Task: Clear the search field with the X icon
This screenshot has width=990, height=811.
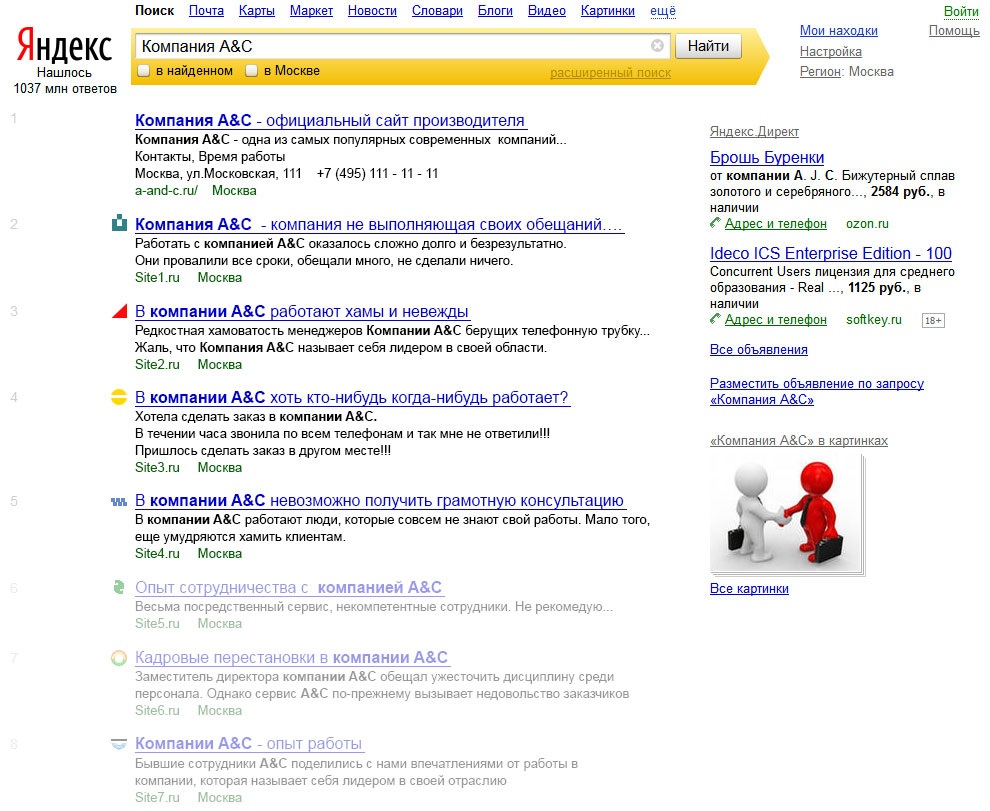Action: tap(657, 45)
